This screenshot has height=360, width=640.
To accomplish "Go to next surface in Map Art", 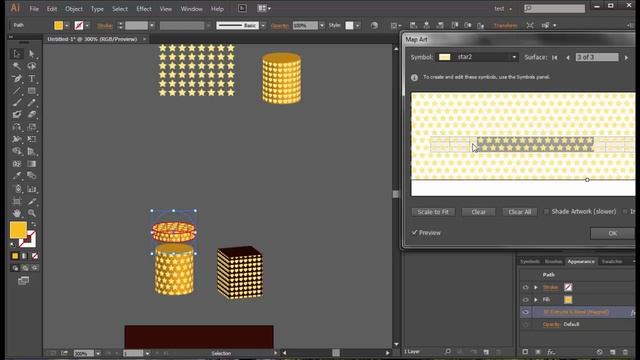I will point(627,58).
